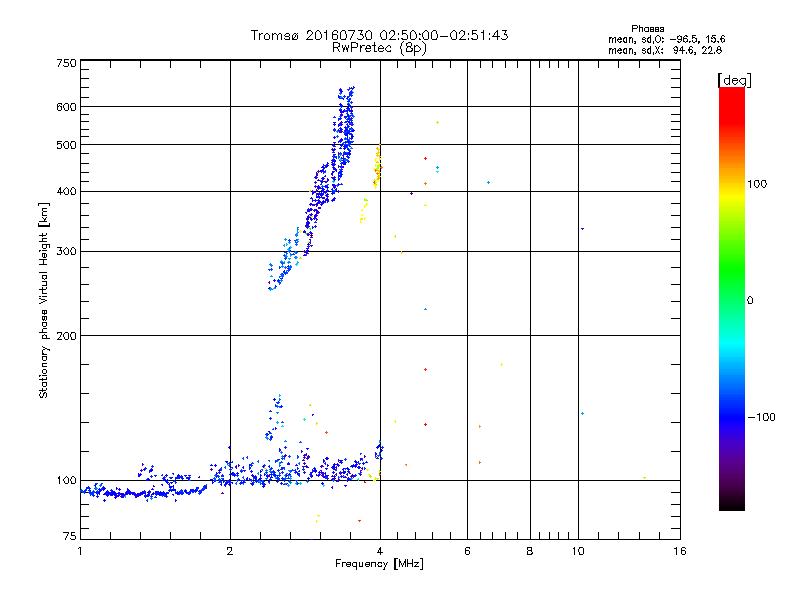
Task: Click the colorbar label "-100"
Action: [x=761, y=417]
